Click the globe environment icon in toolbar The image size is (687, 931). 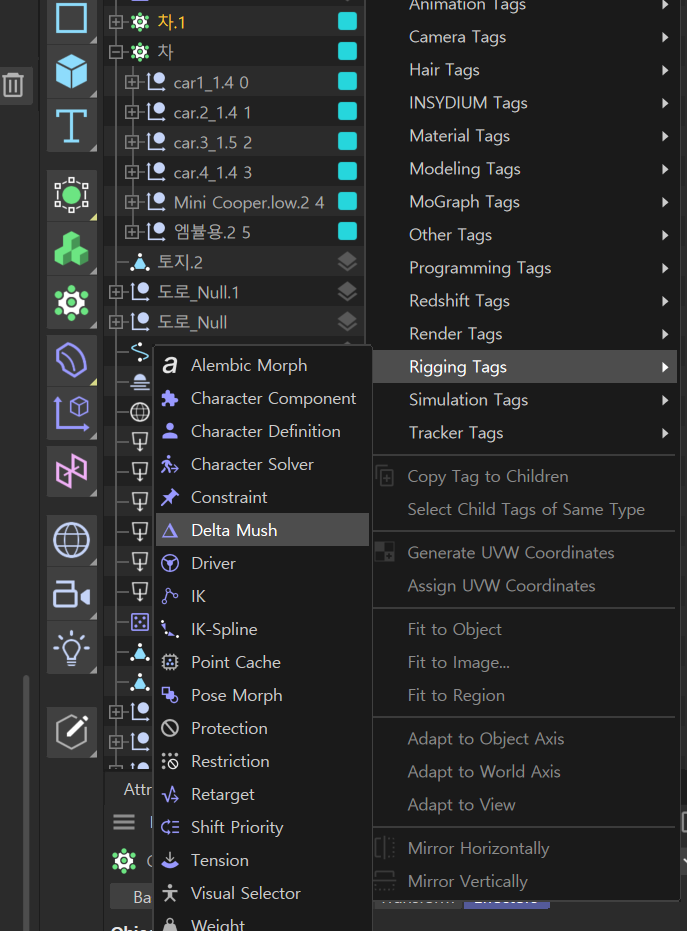coord(72,541)
